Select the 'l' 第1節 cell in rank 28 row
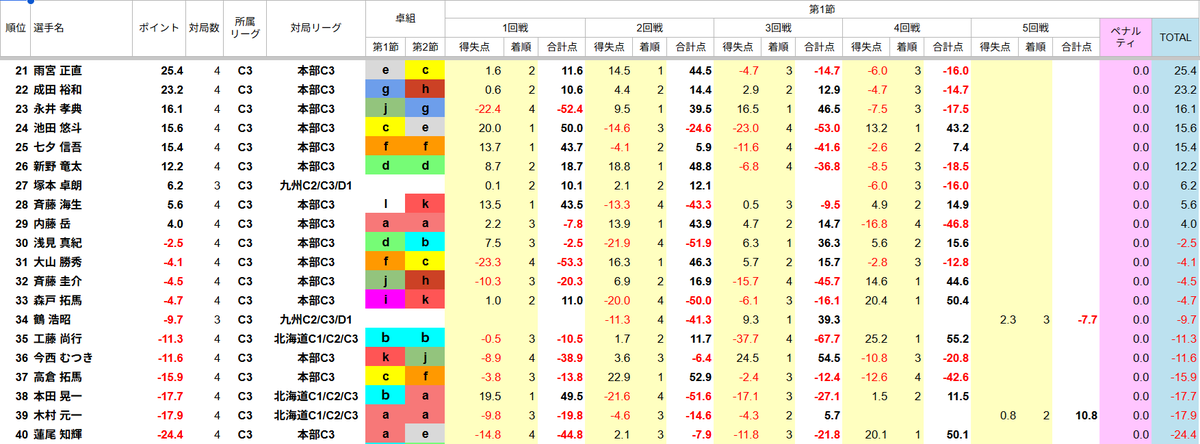The height and width of the screenshot is (444, 1200). click(x=385, y=204)
